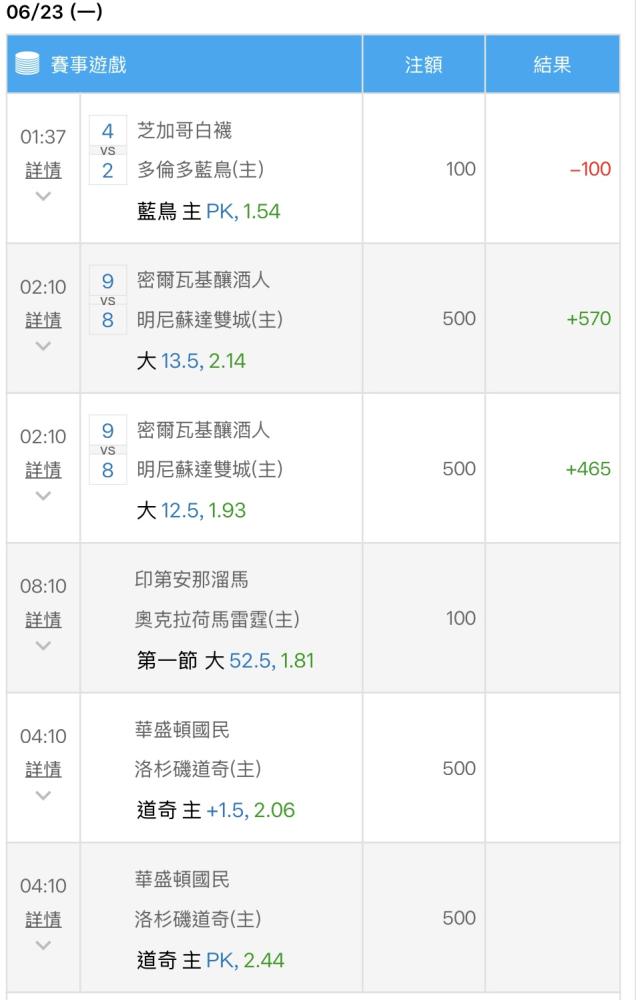Image resolution: width=644 pixels, height=1000 pixels.
Task: Expand chevron under 道奇 PK 2.44 bet
Action: tap(43, 945)
